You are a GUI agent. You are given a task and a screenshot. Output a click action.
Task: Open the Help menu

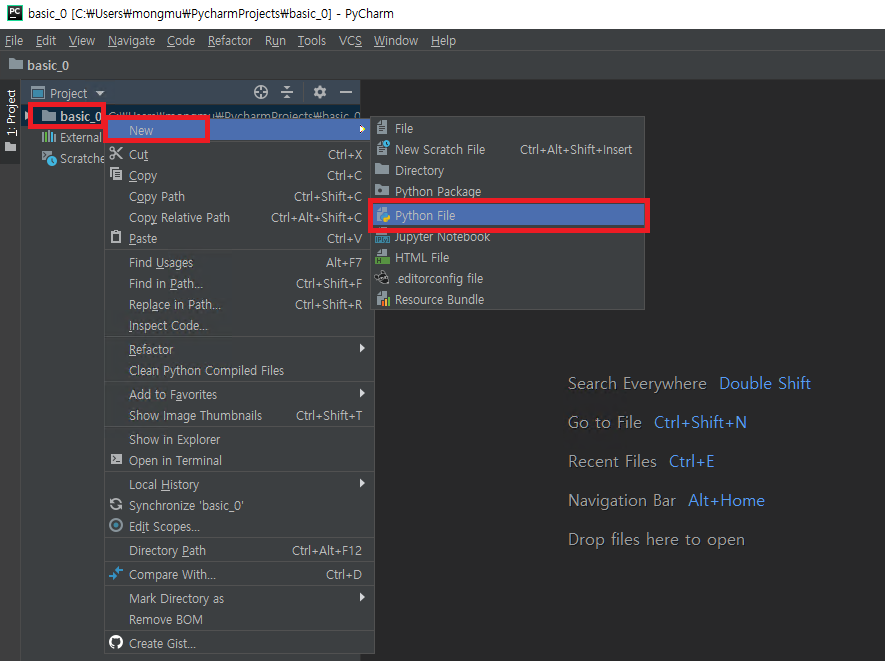click(443, 41)
